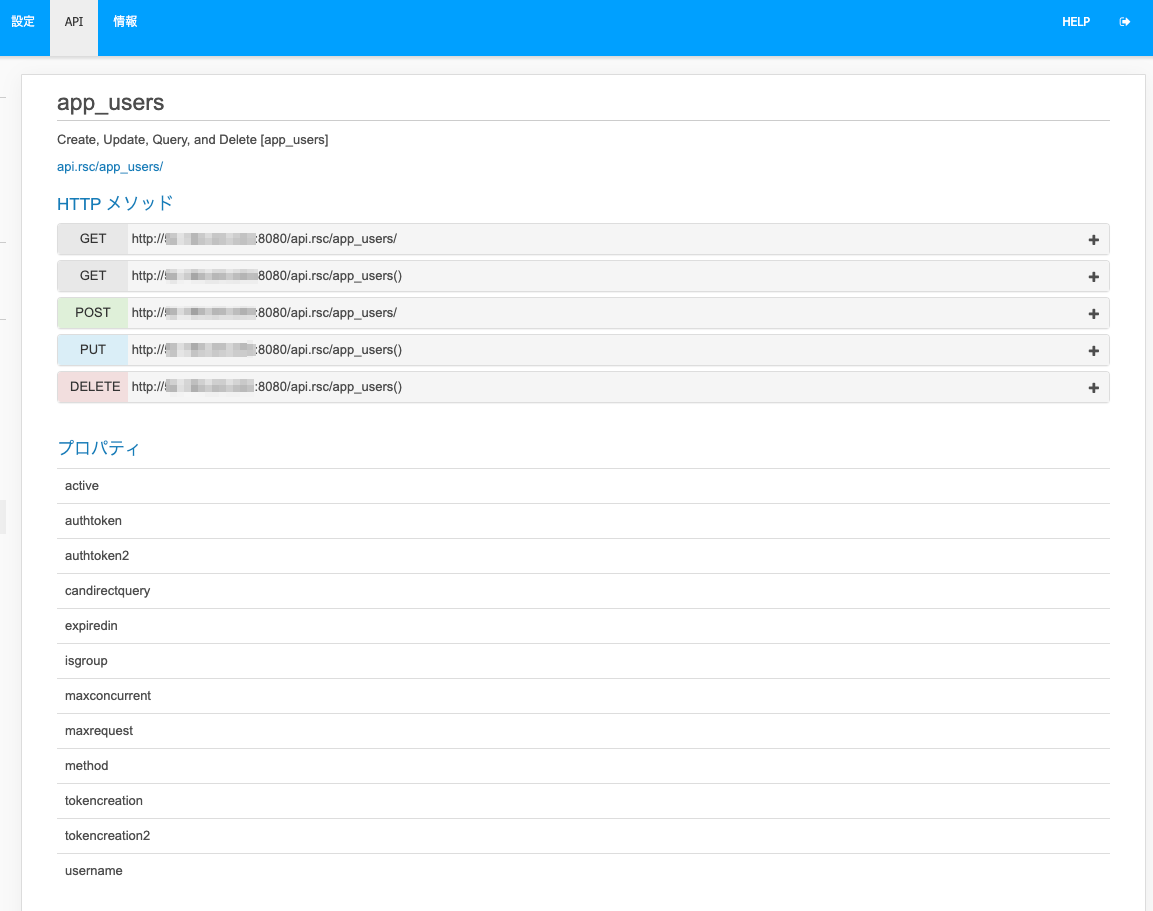
Task: Open the 設定 tab
Action: [x=23, y=22]
